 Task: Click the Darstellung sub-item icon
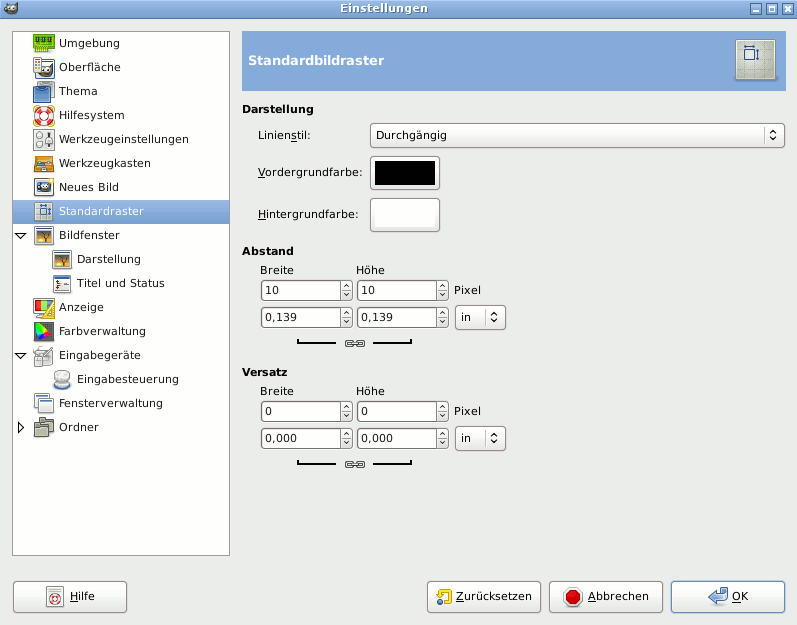(62, 259)
